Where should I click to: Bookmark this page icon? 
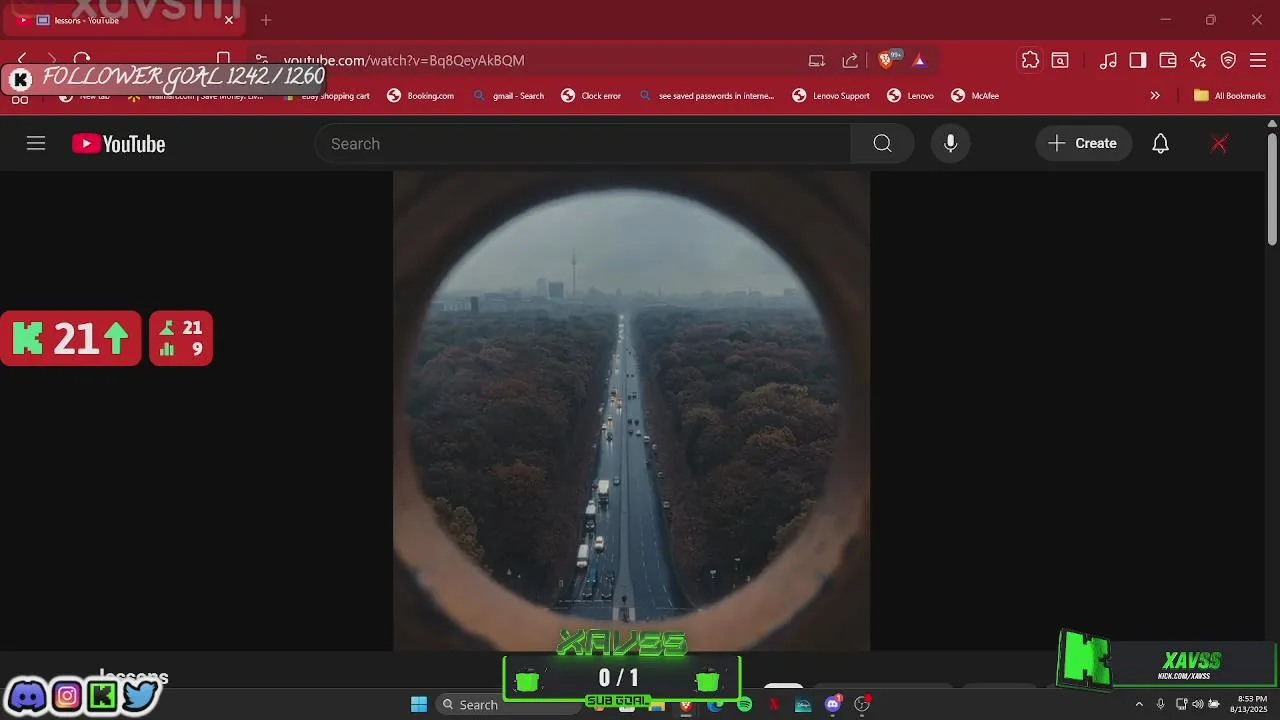(x=224, y=60)
